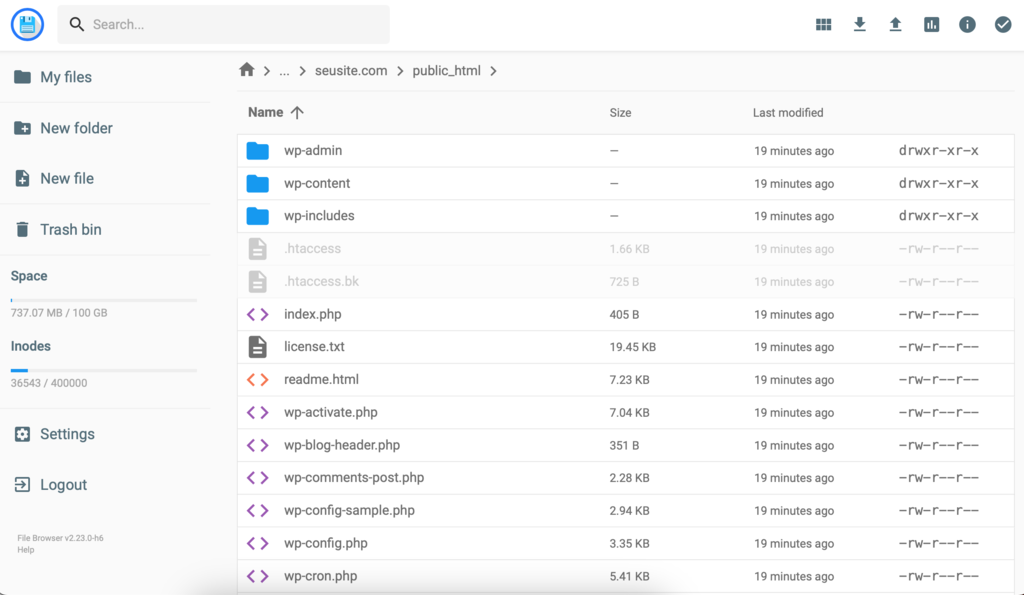Open the Trash bin

(x=105, y=229)
